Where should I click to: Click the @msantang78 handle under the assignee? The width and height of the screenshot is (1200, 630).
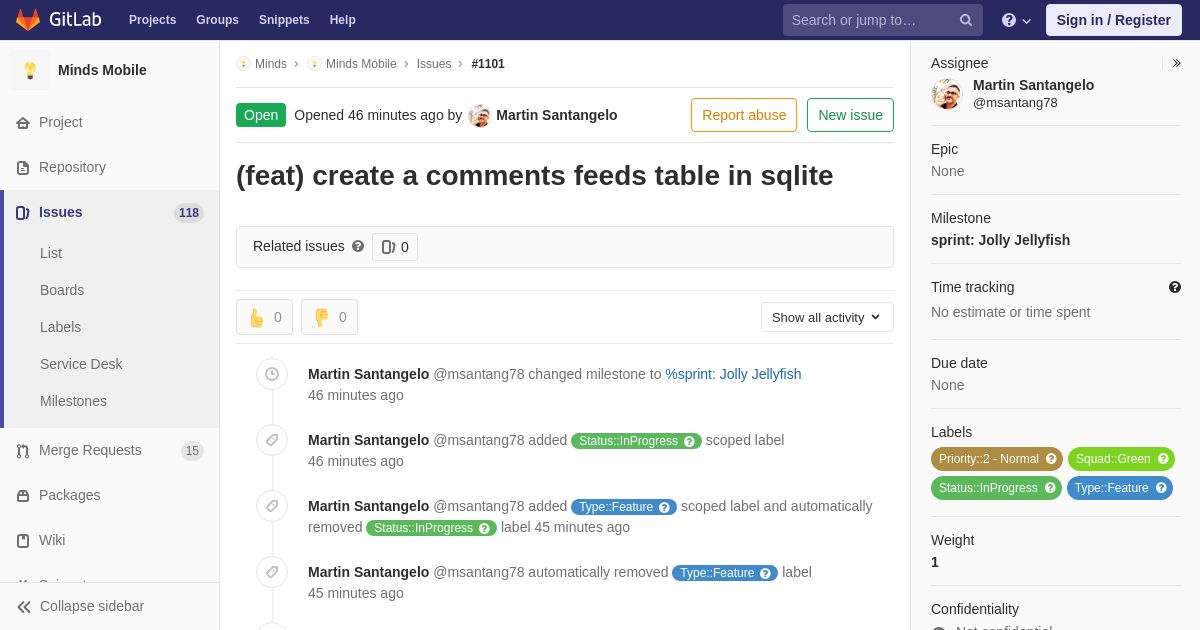(1015, 103)
